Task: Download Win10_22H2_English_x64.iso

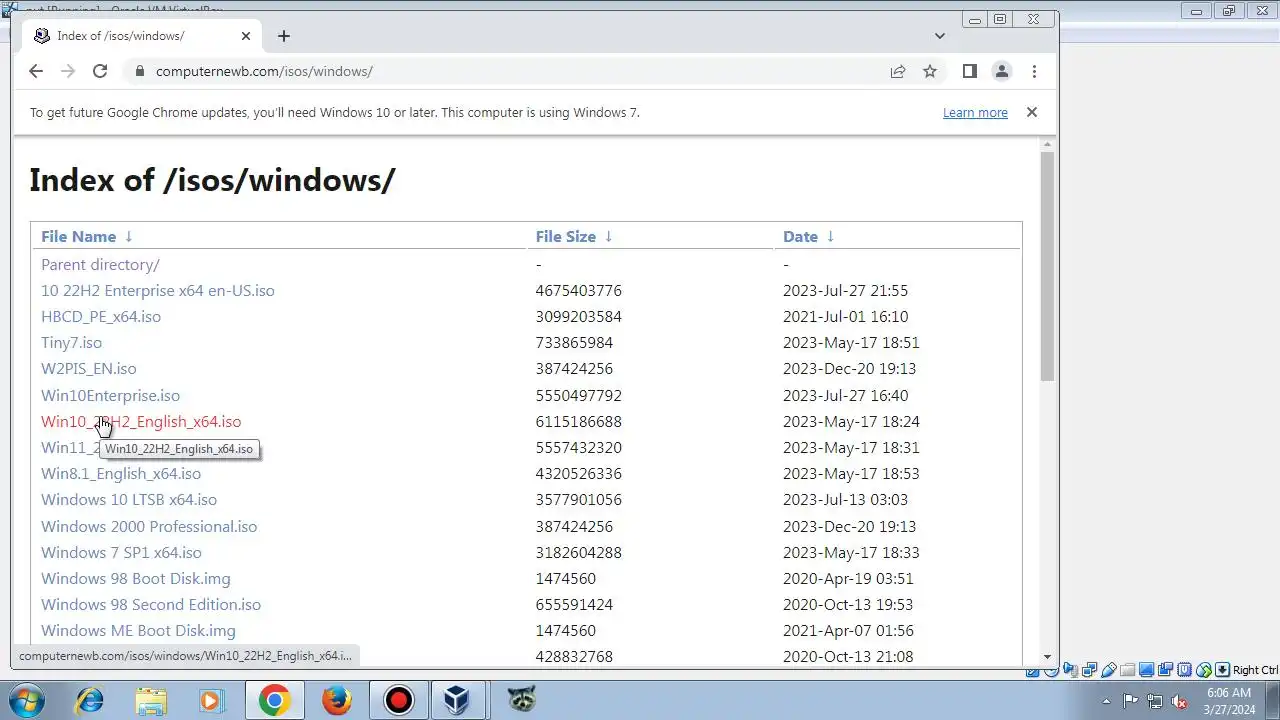Action: pos(141,422)
